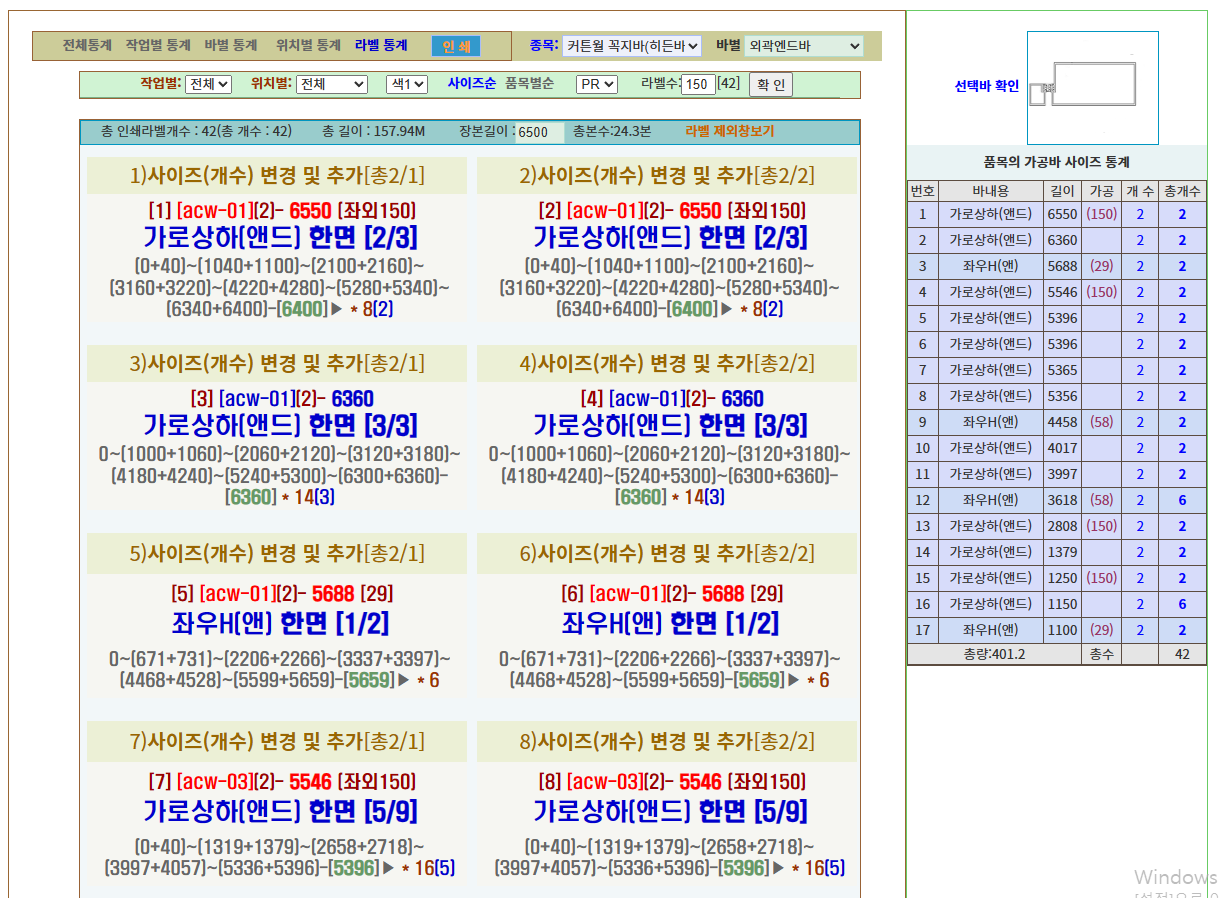Click the 길이 column header
Screen dimensions: 1219x898
coord(1062,190)
